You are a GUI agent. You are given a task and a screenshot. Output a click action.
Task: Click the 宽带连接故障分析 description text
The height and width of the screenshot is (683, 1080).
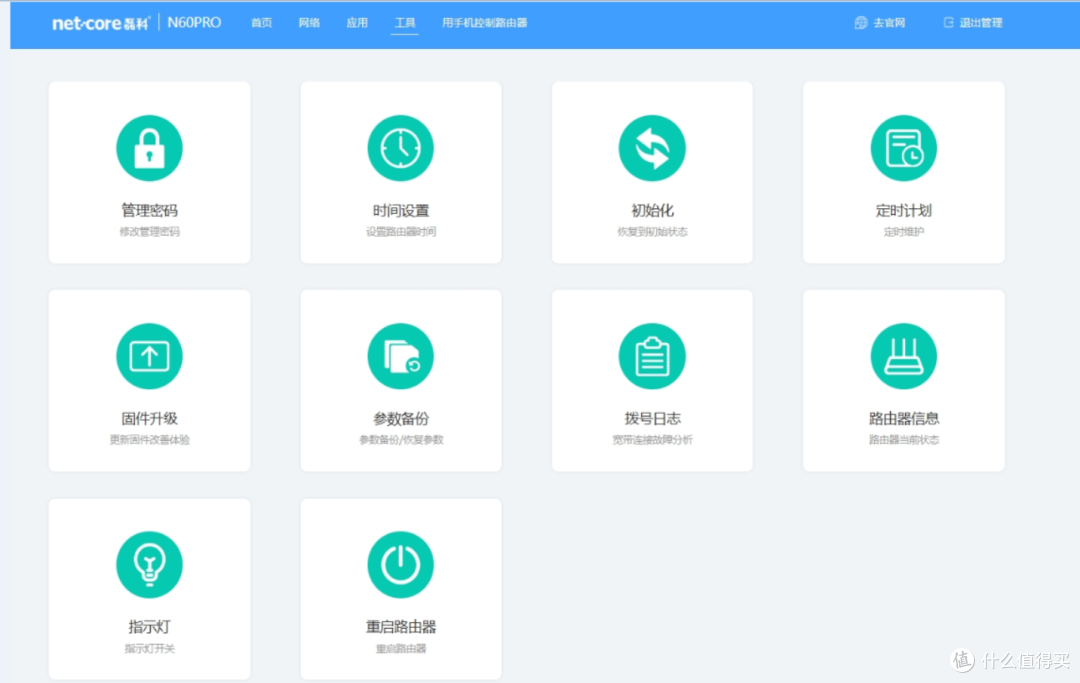[652, 439]
